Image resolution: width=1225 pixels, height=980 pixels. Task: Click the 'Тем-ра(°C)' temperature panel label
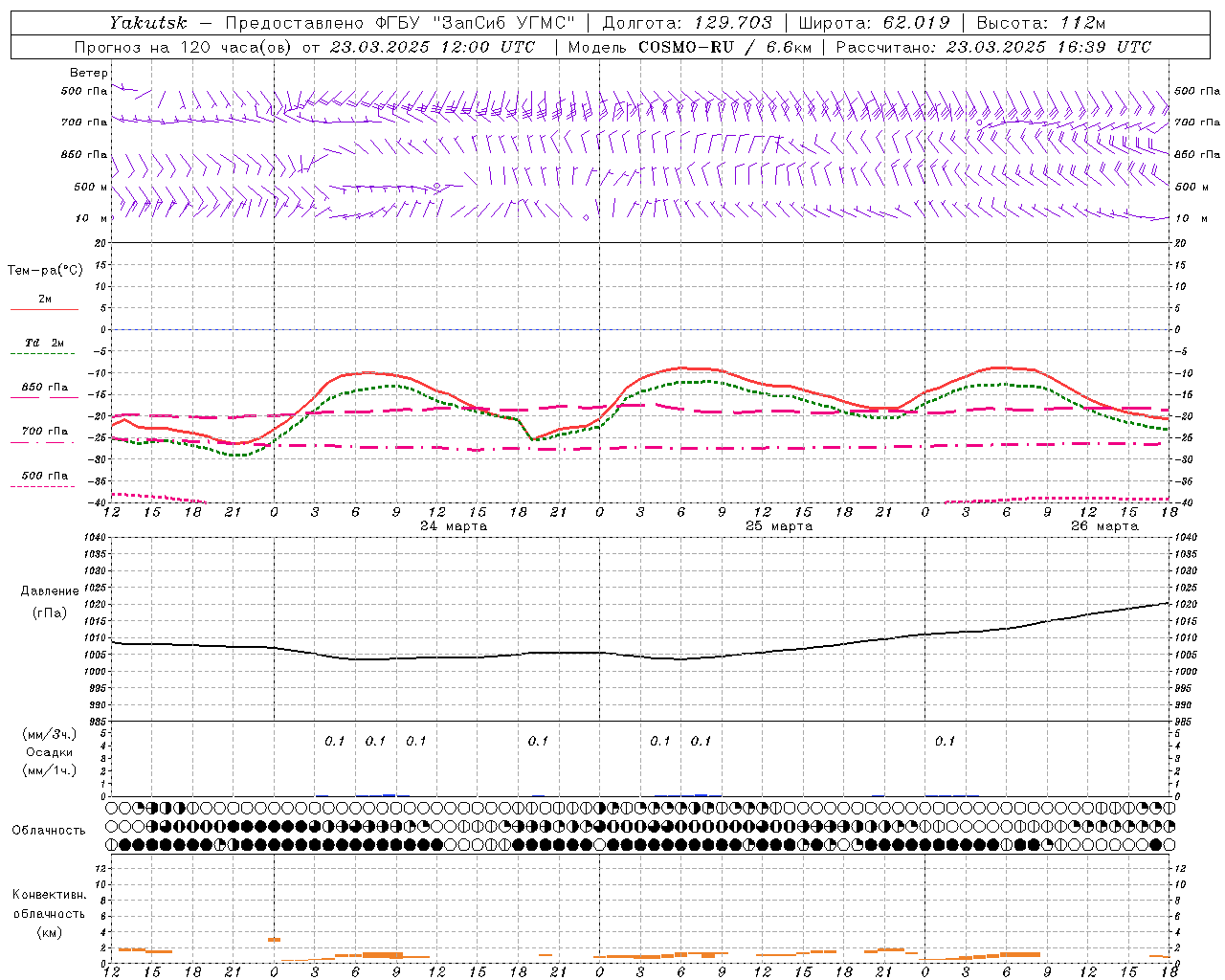point(45,270)
